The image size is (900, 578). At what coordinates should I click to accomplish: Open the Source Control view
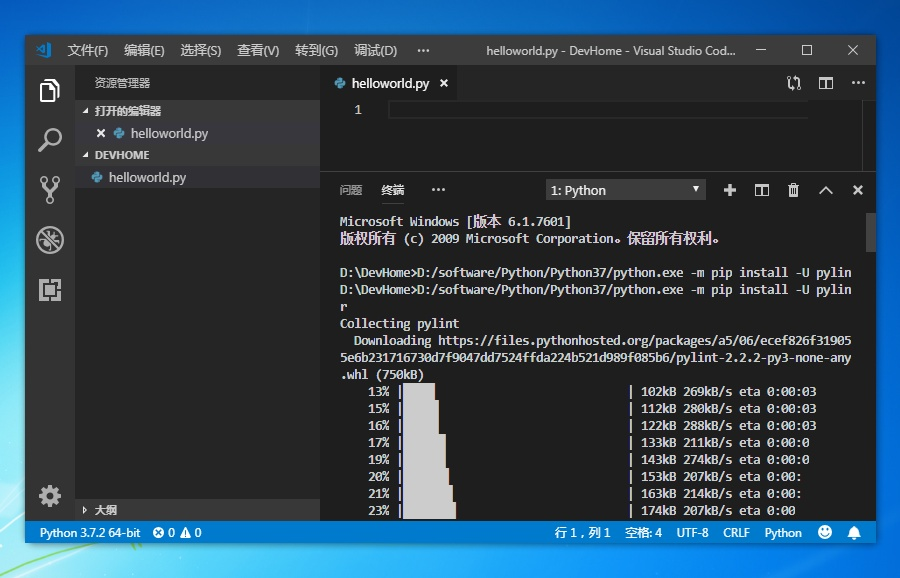[50, 189]
